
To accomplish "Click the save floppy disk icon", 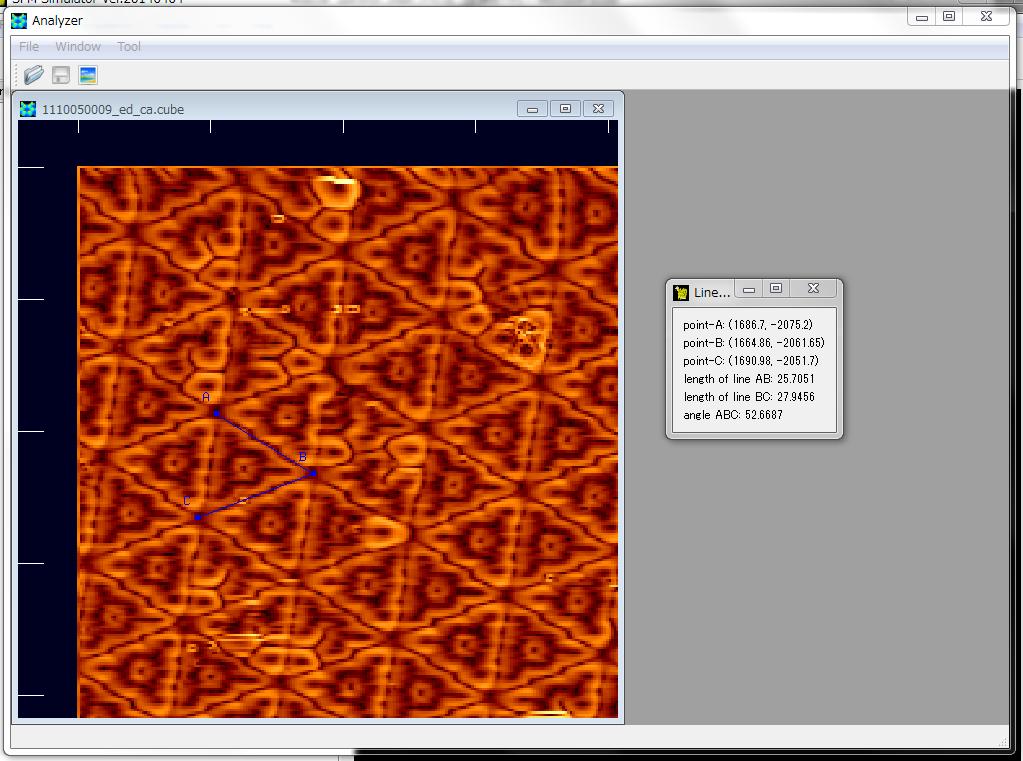I will coord(61,75).
